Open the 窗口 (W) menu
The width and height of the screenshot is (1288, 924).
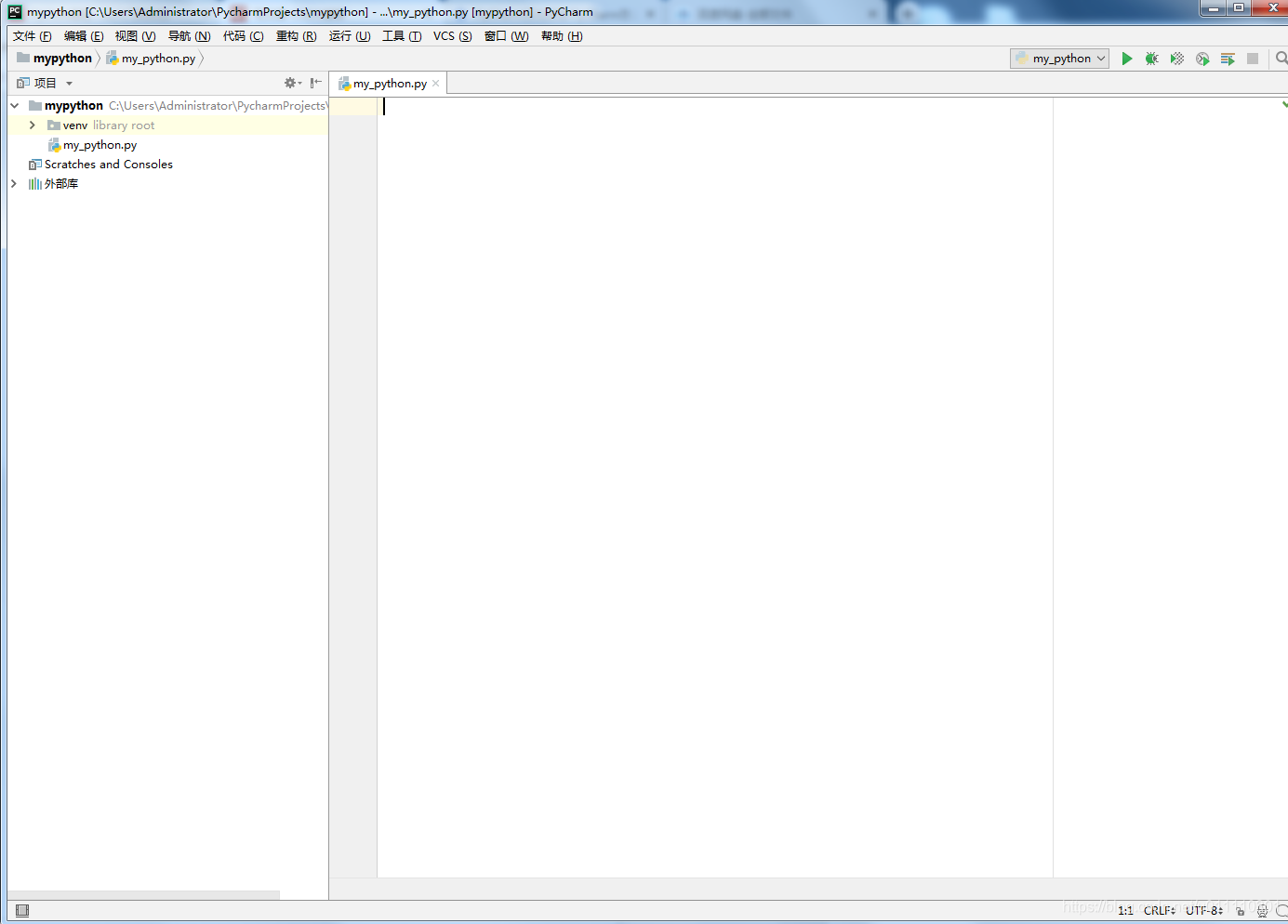[x=506, y=36]
